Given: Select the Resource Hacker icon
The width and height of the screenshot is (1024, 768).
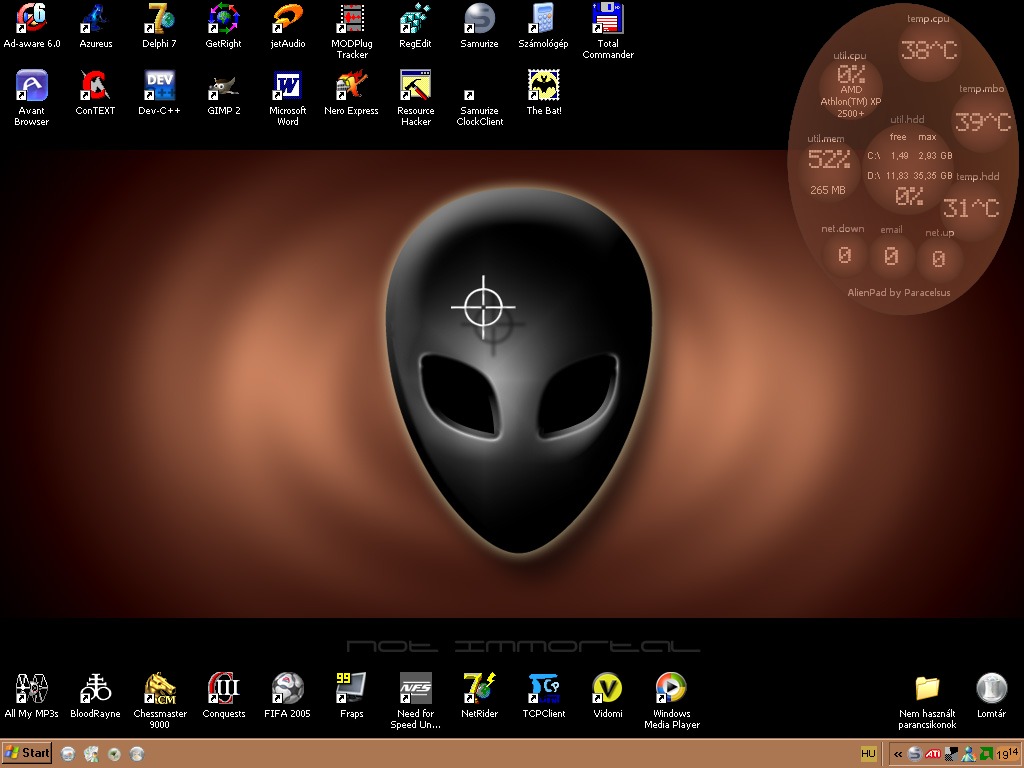Looking at the screenshot, I should [x=416, y=86].
